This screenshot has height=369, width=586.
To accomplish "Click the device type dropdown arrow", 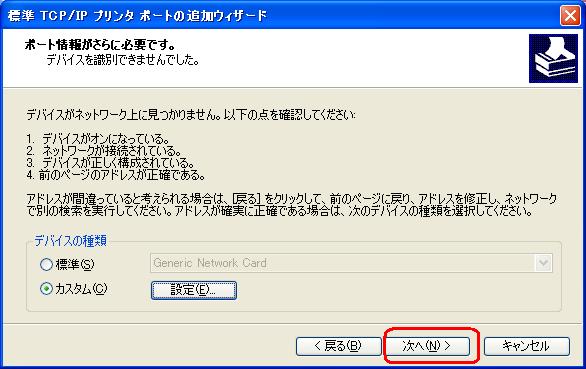I will (x=543, y=263).
